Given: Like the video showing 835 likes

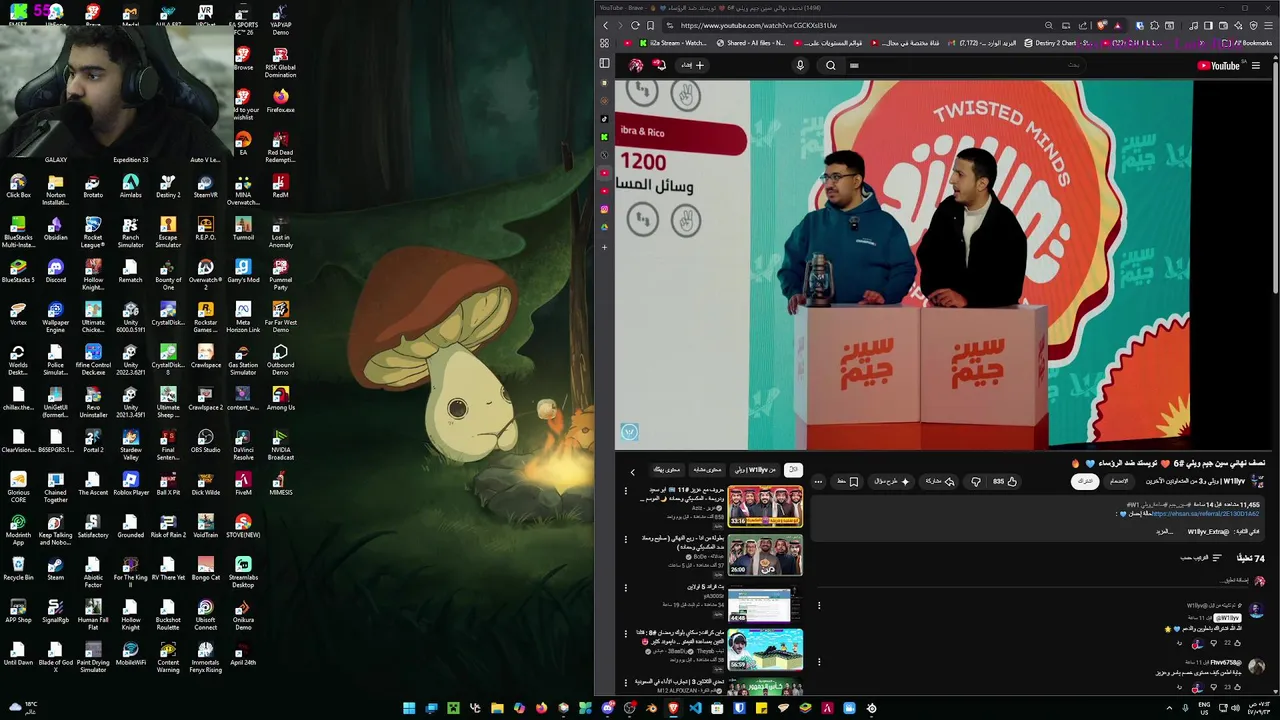Looking at the screenshot, I should pos(1004,481).
